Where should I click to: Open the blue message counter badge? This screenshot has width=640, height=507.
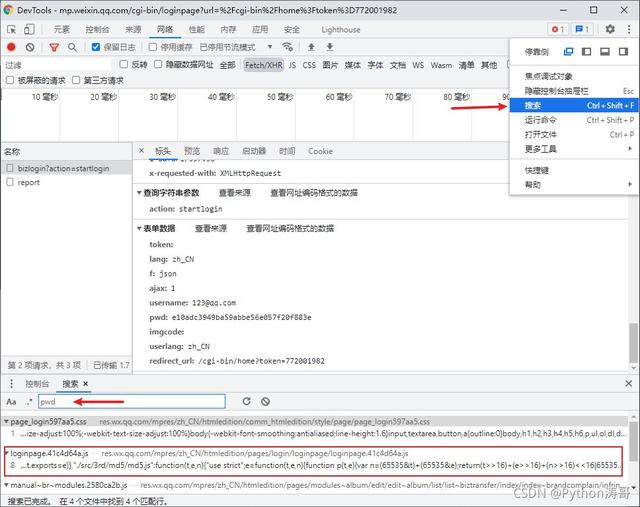click(x=582, y=29)
